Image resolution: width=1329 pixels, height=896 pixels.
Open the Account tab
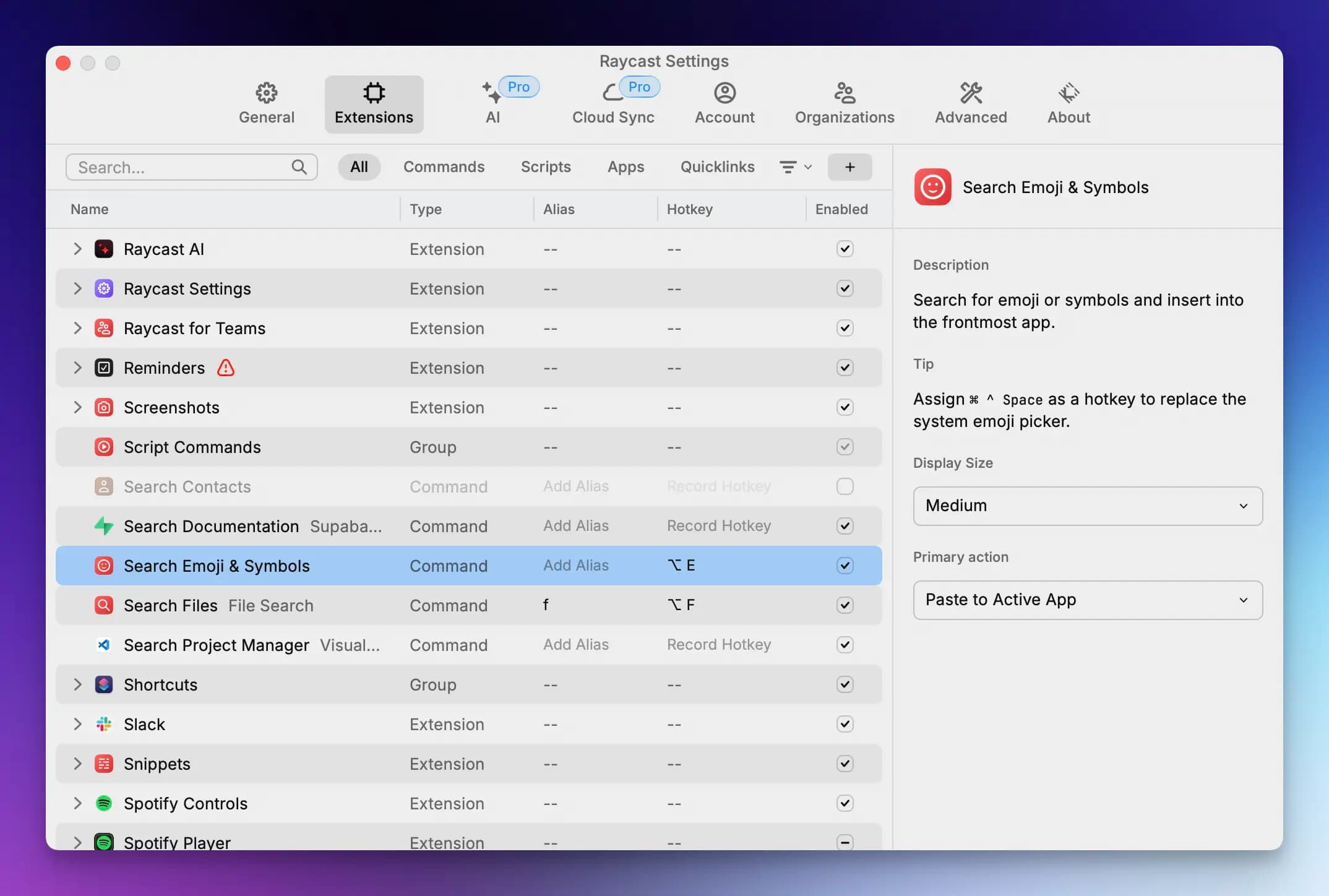tap(725, 104)
